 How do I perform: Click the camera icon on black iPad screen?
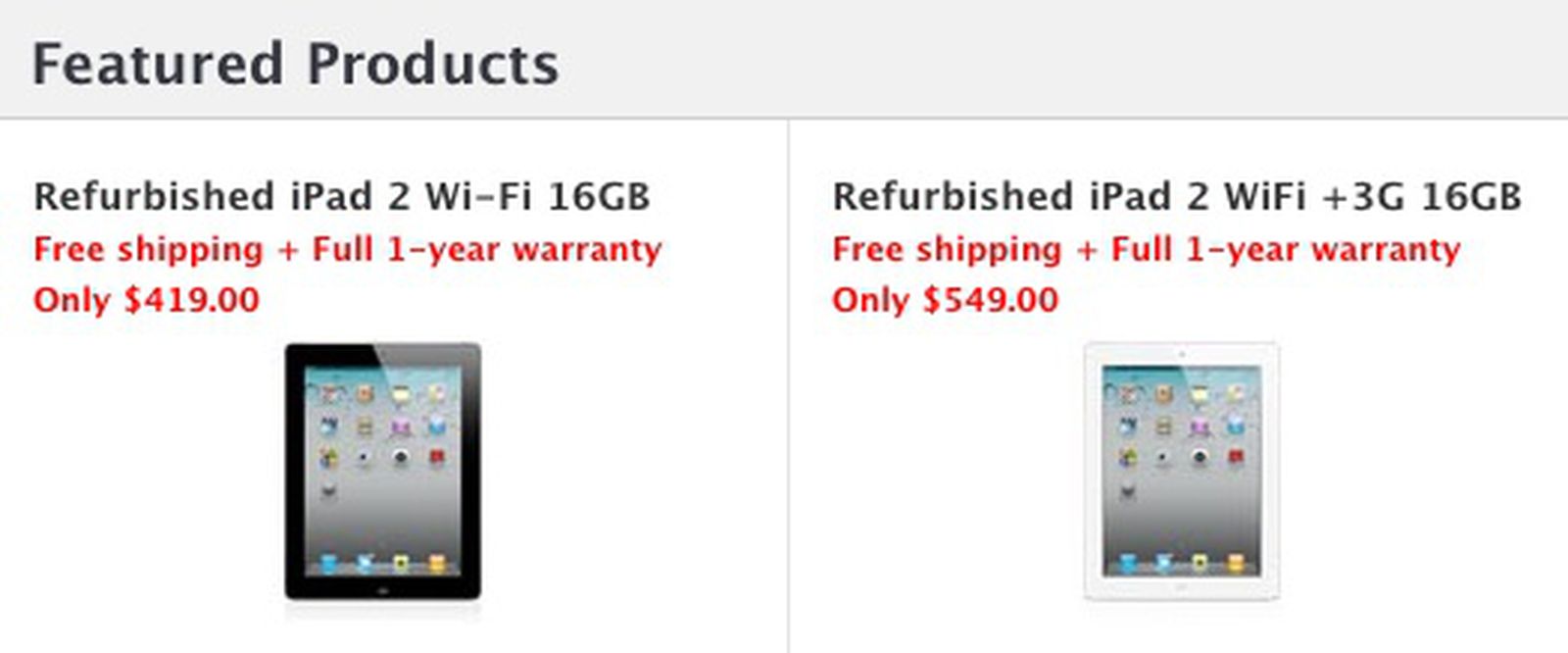[363, 457]
